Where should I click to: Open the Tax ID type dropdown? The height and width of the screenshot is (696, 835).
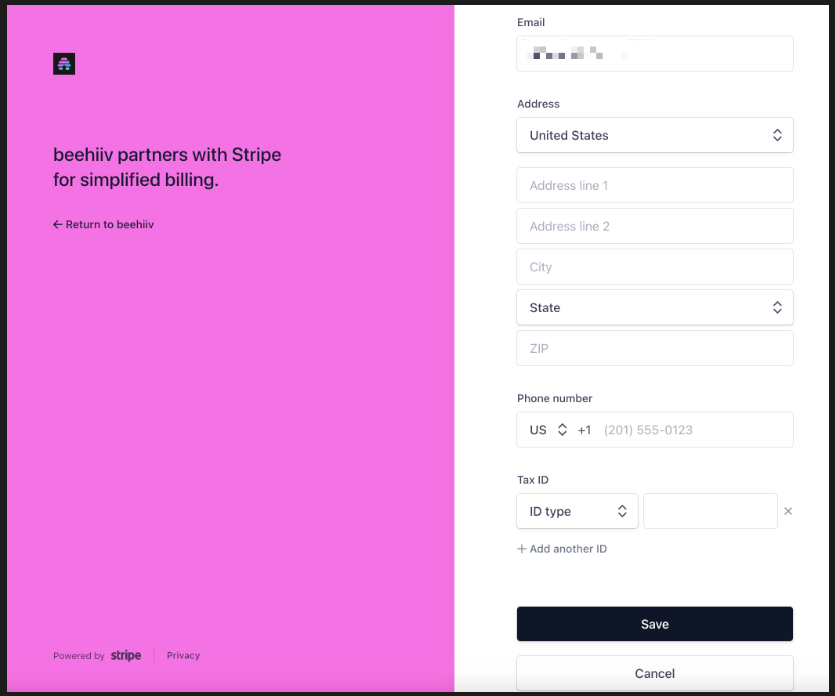click(x=577, y=511)
